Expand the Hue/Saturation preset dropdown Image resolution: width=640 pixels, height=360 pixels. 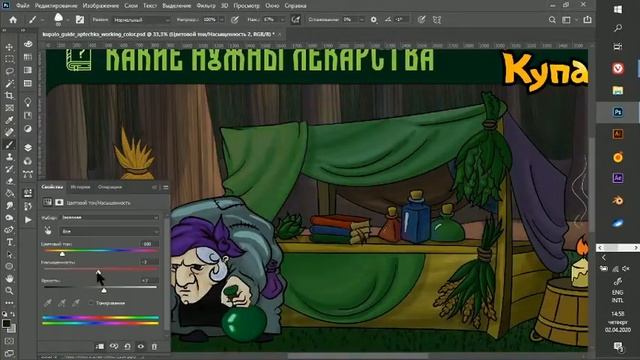(x=110, y=218)
